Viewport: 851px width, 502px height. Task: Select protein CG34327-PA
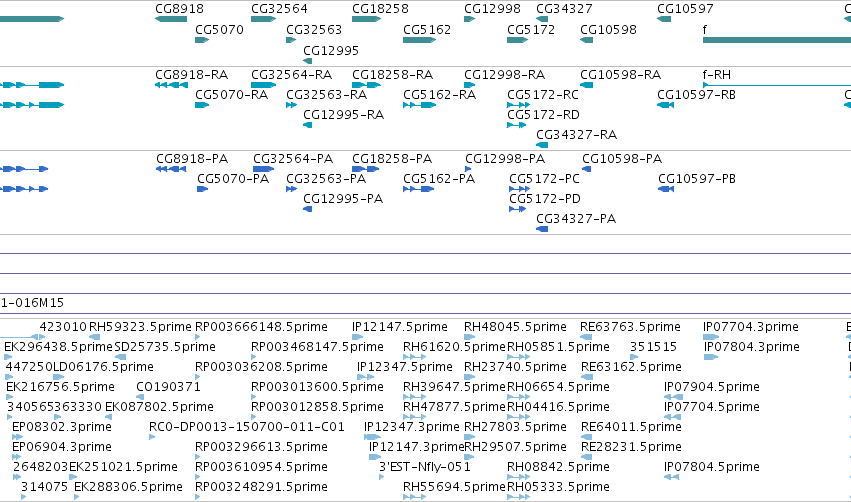(x=576, y=219)
